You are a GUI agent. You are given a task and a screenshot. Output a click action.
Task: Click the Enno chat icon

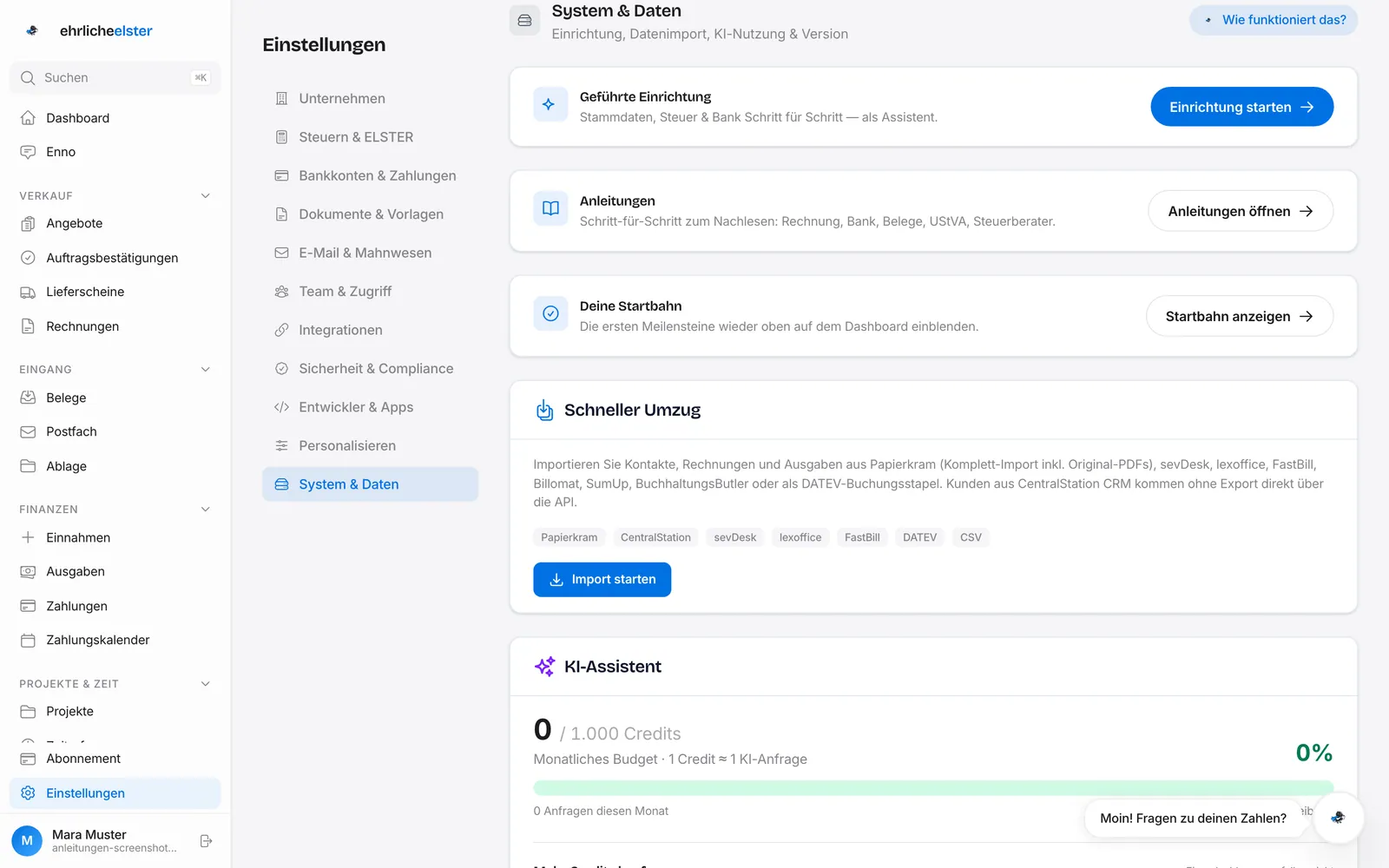coord(28,152)
